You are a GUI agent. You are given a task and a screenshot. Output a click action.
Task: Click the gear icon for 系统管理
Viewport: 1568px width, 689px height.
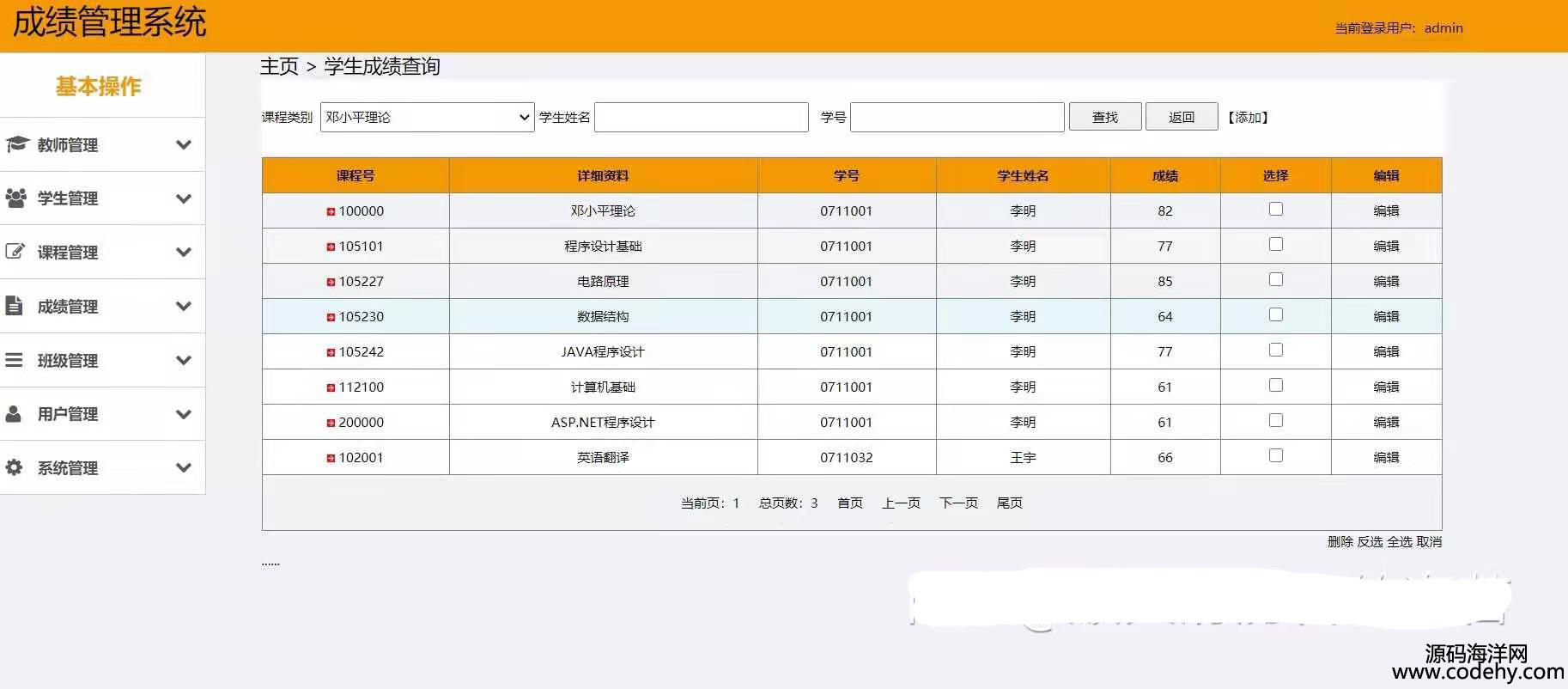point(15,467)
